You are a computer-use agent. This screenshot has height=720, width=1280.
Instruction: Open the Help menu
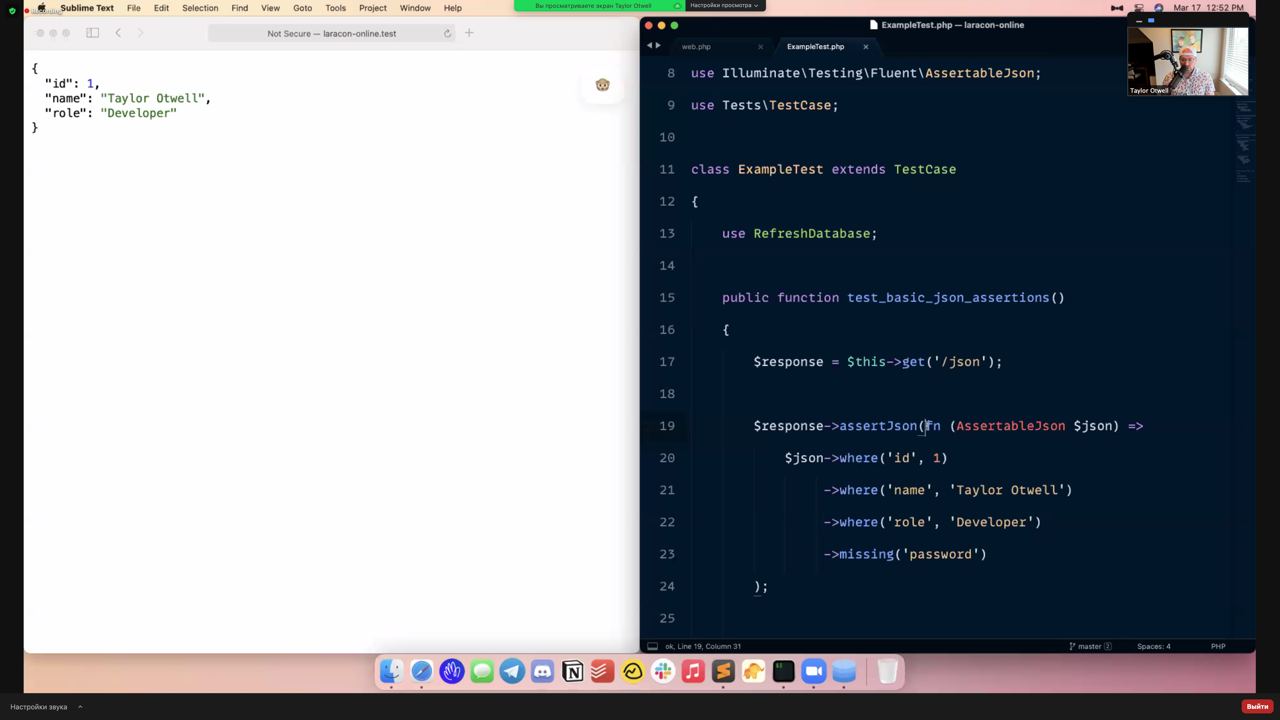click(452, 8)
